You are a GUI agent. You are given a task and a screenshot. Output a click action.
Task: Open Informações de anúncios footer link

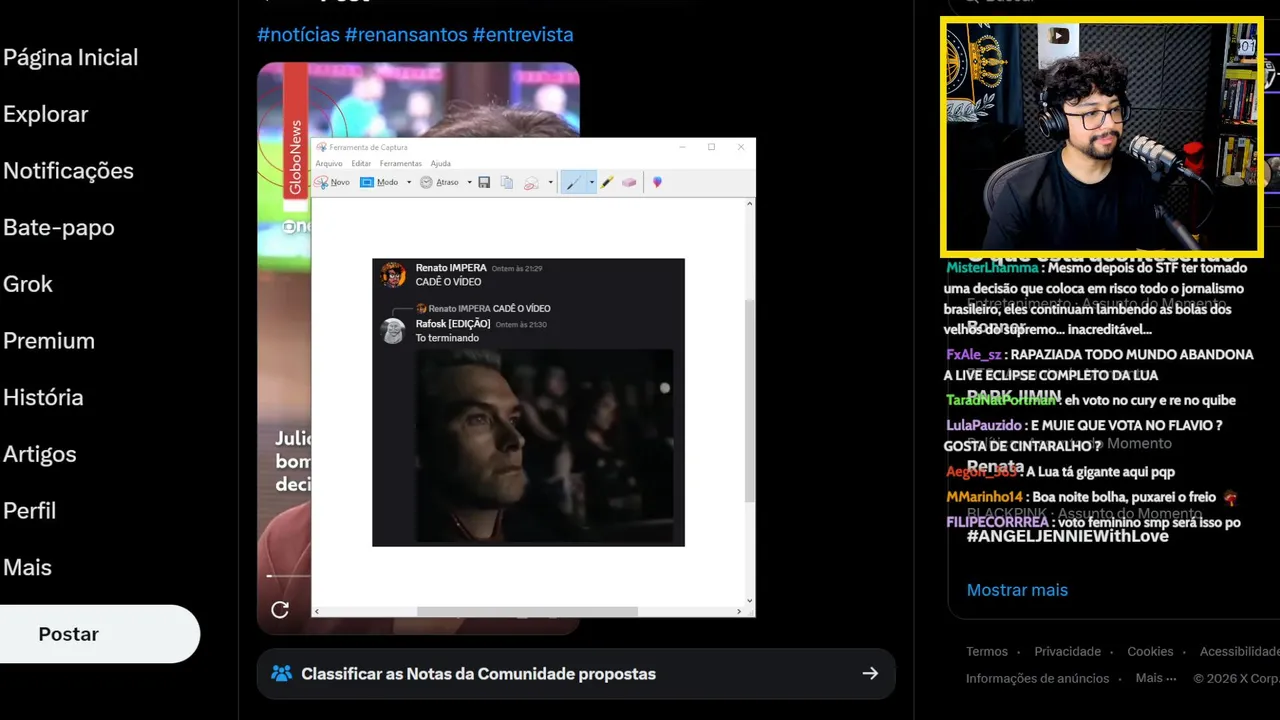pyautogui.click(x=1037, y=678)
